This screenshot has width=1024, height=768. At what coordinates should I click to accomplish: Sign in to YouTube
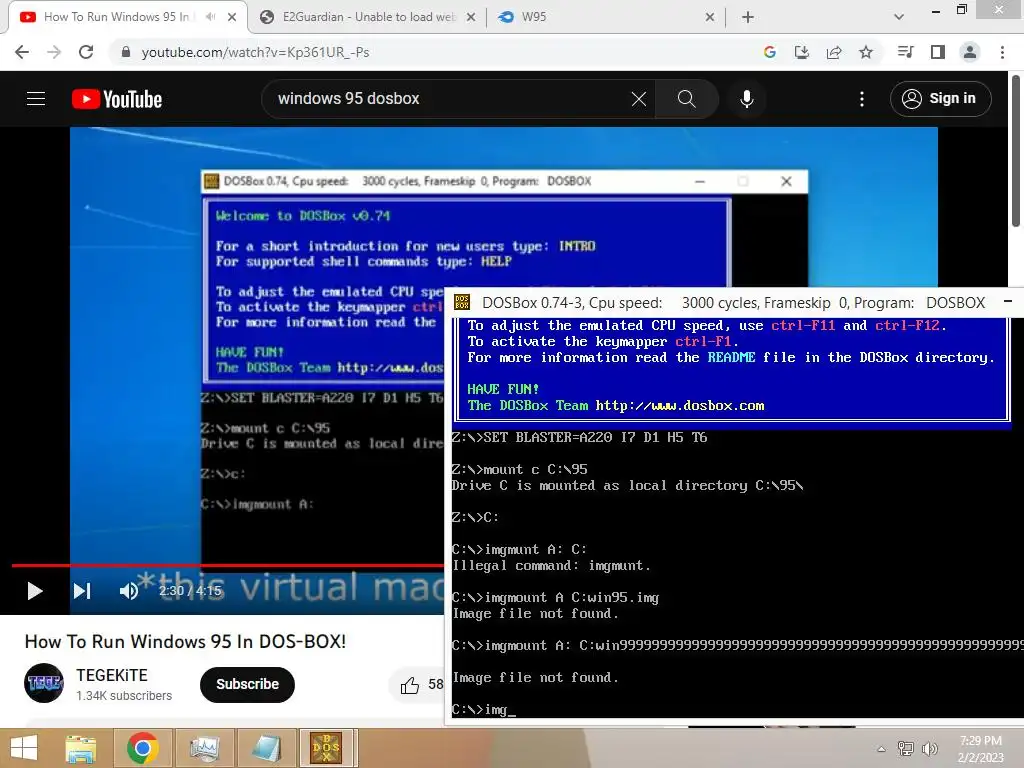(x=940, y=99)
